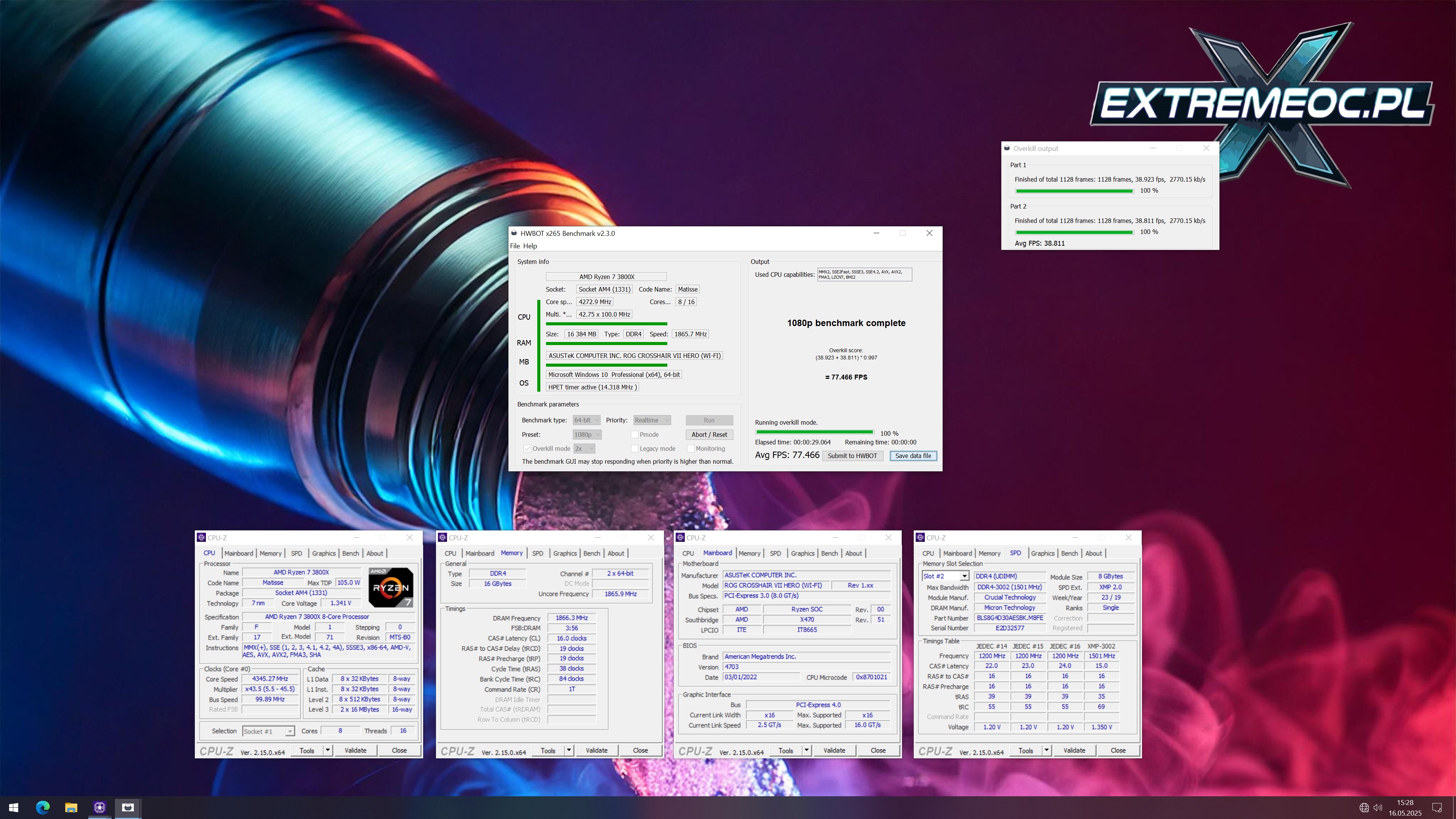Image resolution: width=1456 pixels, height=819 pixels.
Task: Minimize the CPU-Z window showing Memory tab
Action: (x=598, y=538)
